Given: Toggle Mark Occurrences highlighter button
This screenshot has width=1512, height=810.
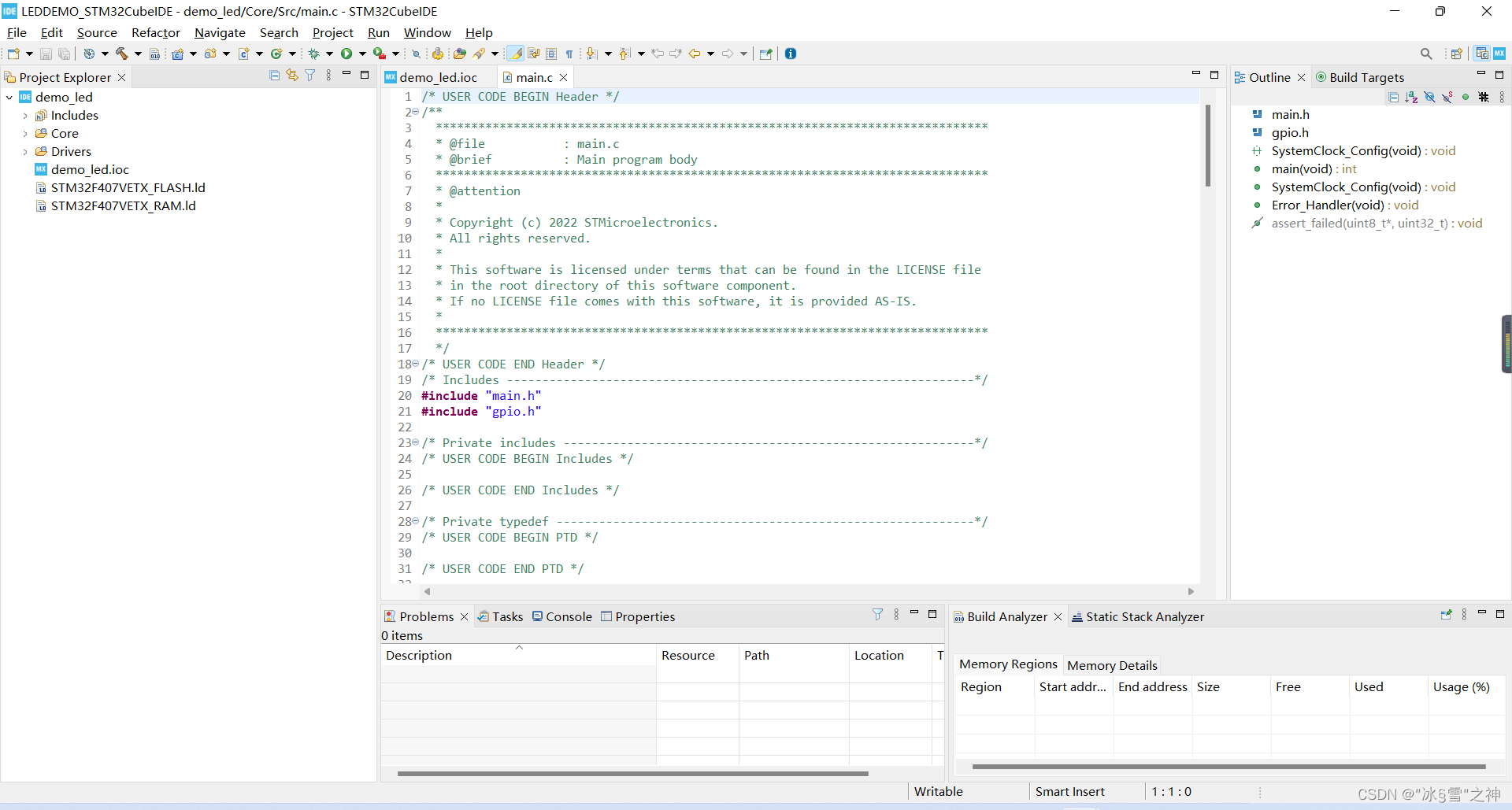Looking at the screenshot, I should 515,54.
